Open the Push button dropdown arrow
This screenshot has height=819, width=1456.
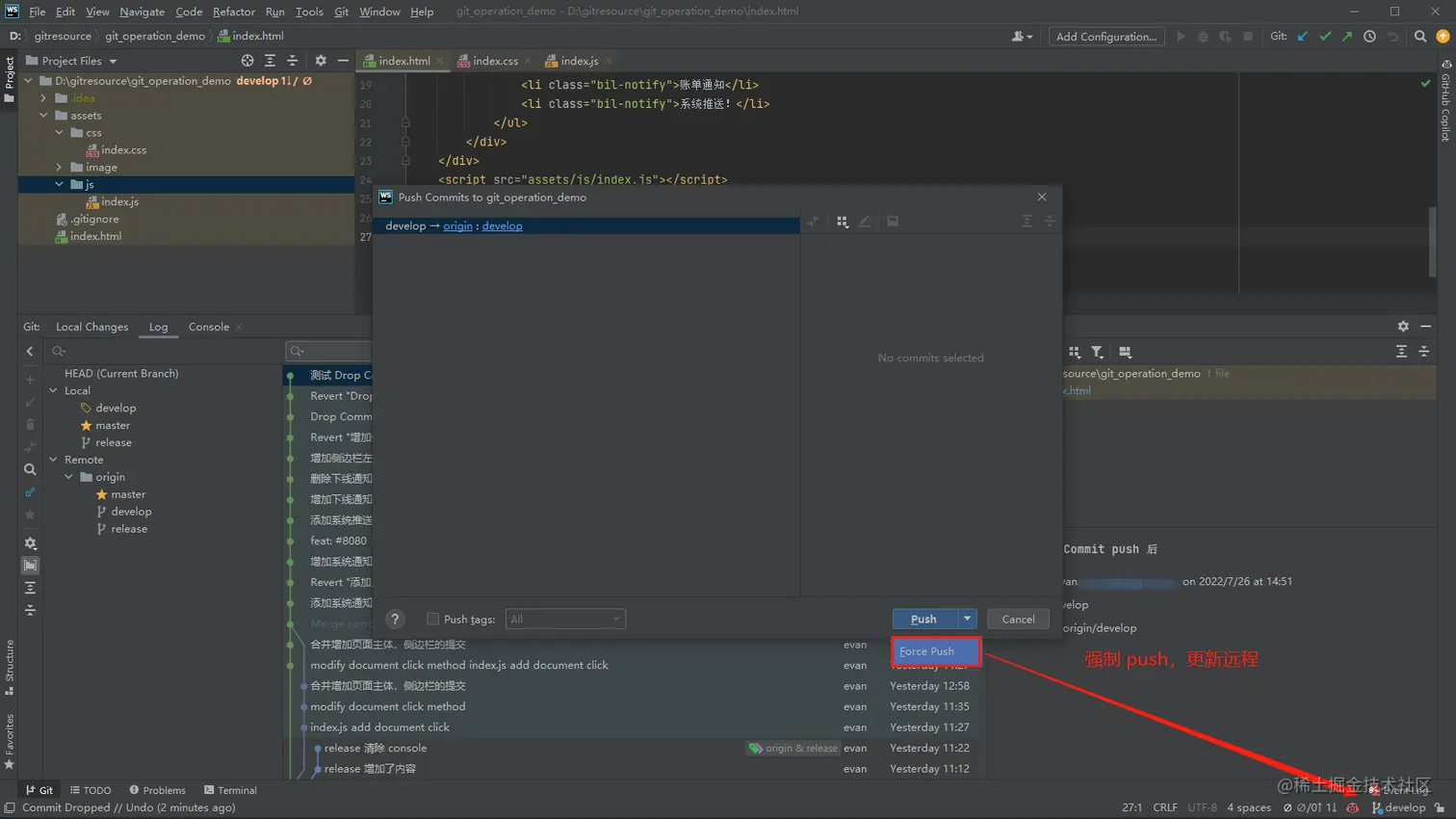click(x=967, y=619)
